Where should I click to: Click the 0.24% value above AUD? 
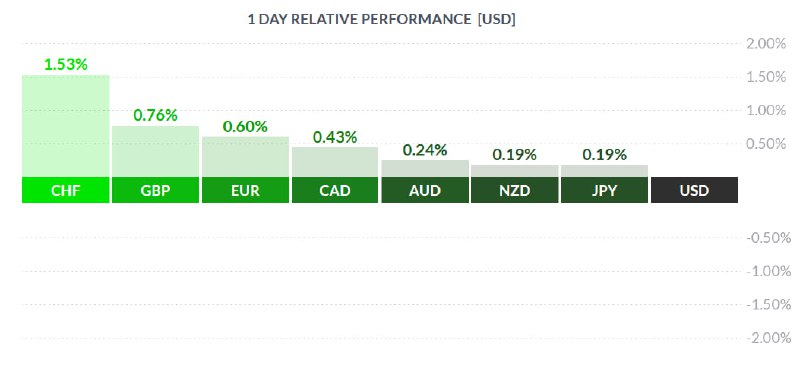(x=425, y=150)
